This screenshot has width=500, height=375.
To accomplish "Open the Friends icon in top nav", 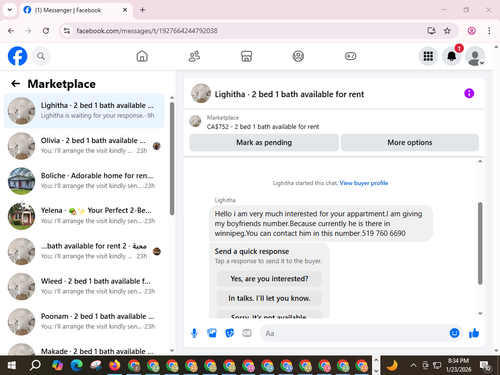I will [194, 56].
